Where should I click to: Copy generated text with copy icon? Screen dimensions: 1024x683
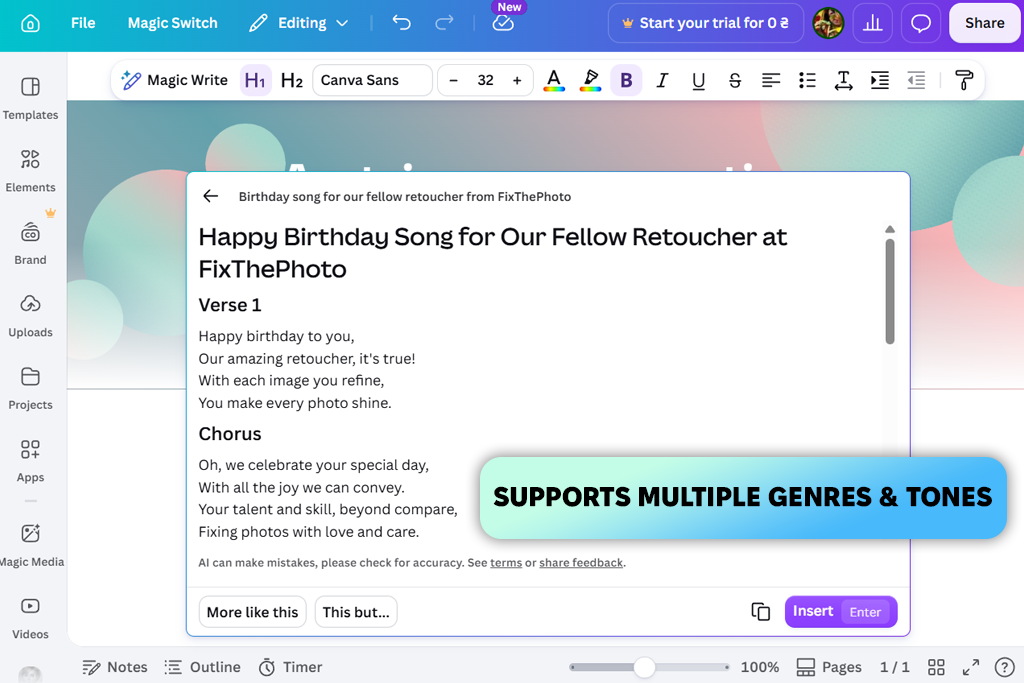point(760,612)
